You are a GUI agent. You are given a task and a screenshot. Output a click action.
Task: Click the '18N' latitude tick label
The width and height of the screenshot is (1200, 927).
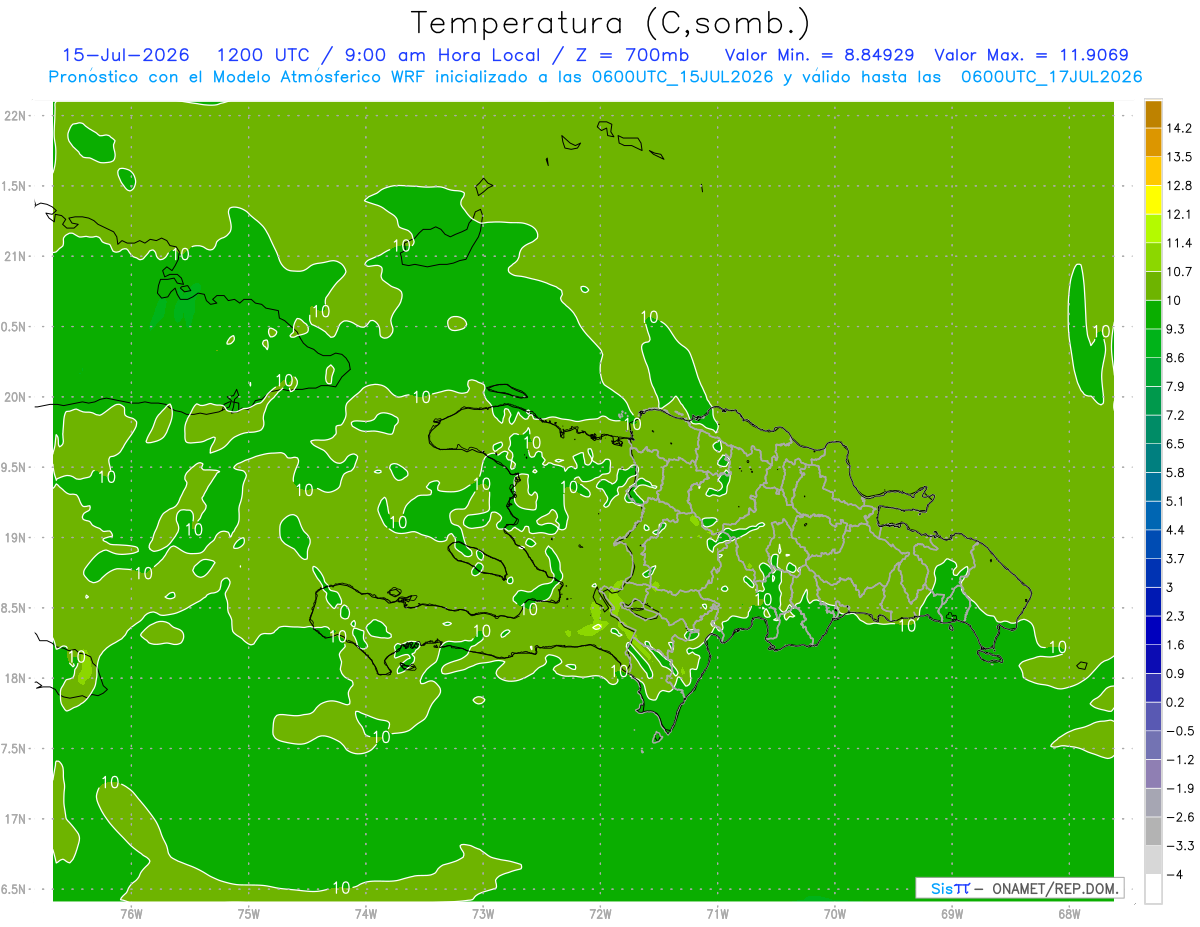16,678
